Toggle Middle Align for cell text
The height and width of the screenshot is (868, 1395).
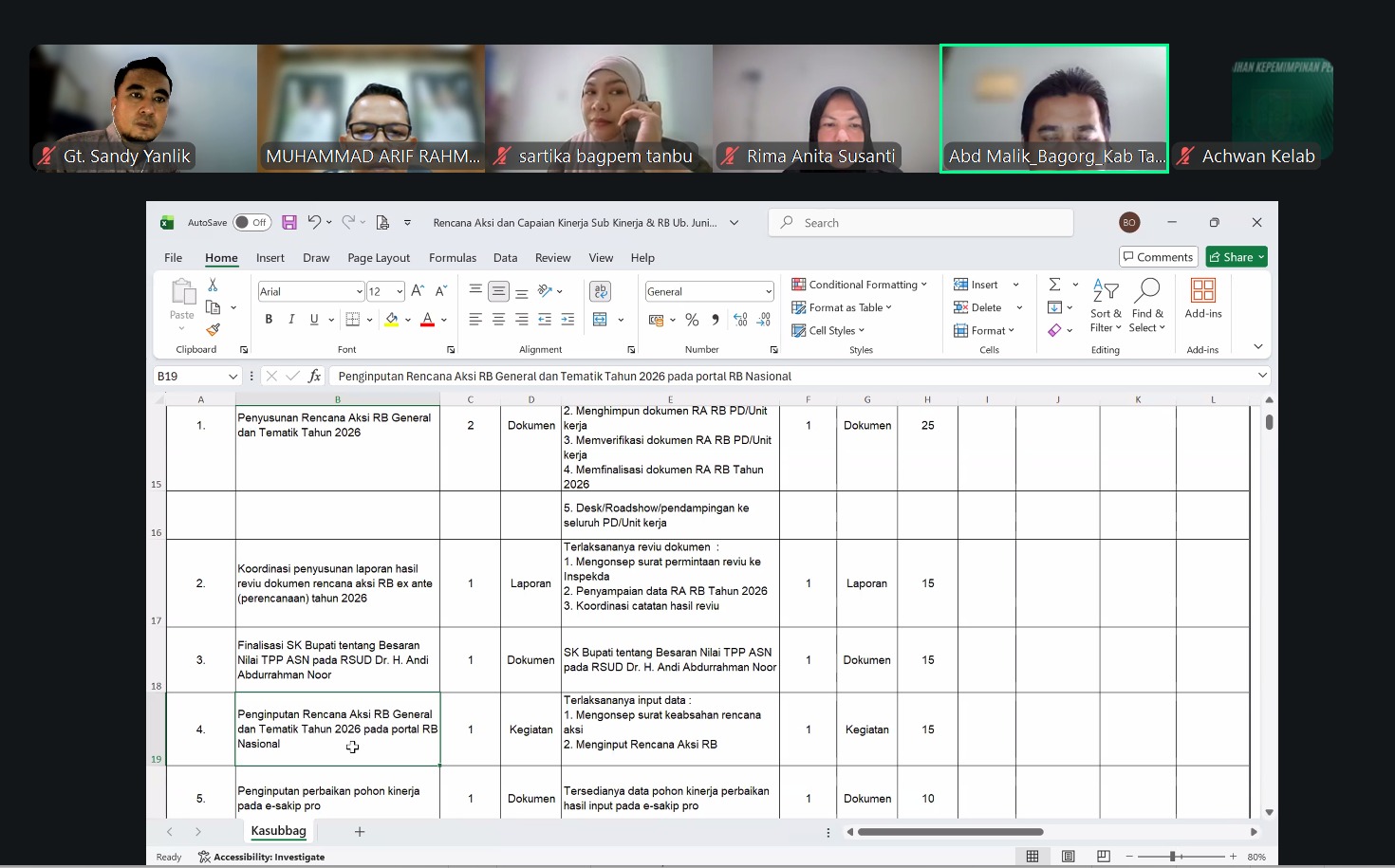pos(498,291)
